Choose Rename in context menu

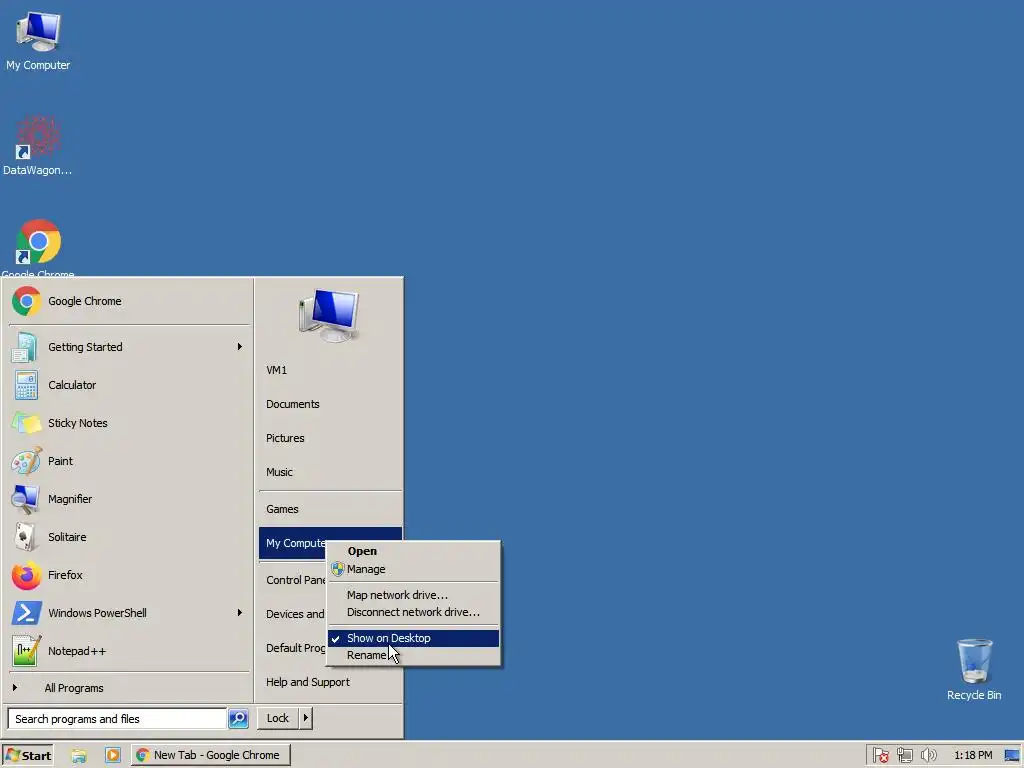coord(413,655)
